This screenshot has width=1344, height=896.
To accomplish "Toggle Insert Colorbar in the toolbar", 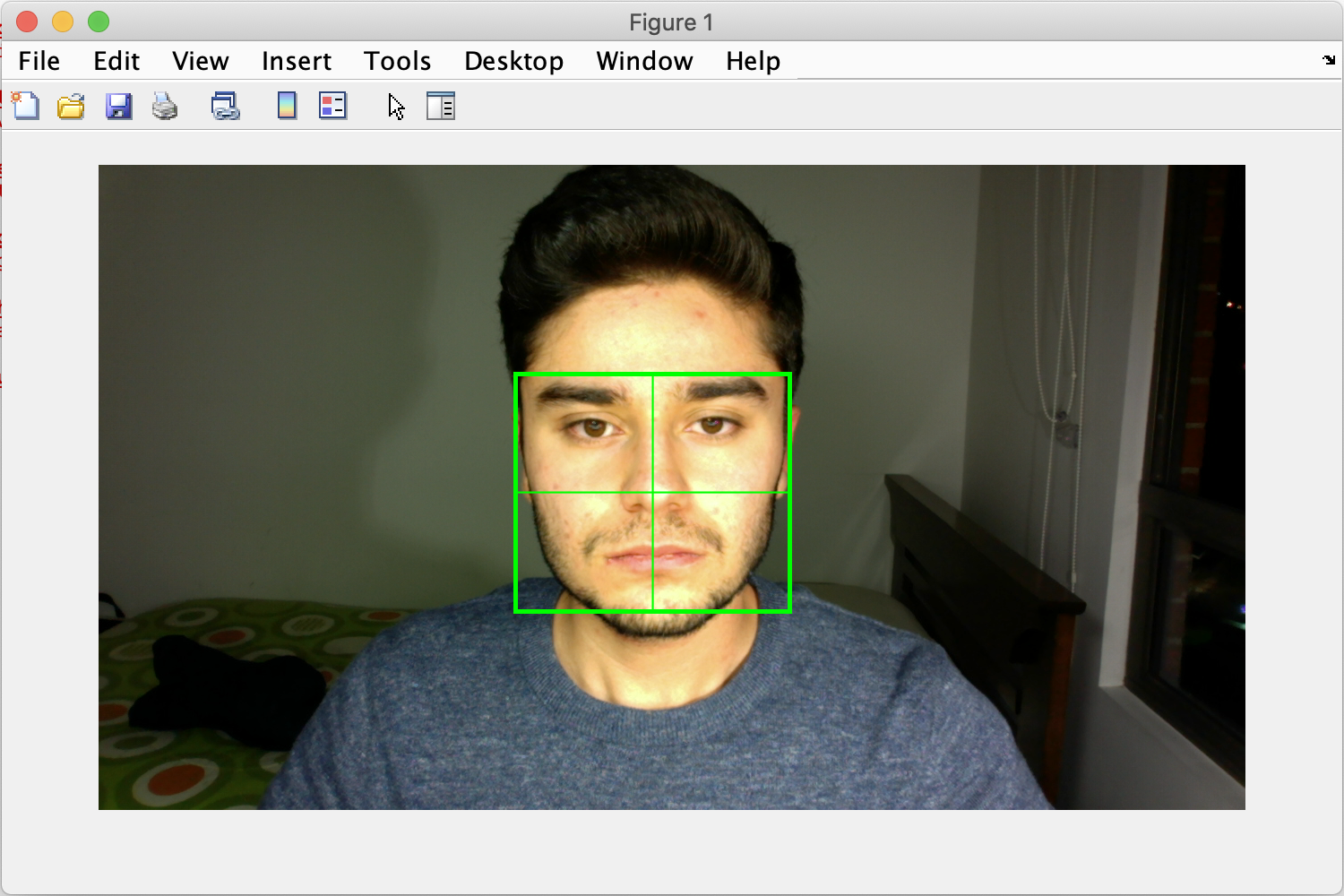I will pos(287,107).
